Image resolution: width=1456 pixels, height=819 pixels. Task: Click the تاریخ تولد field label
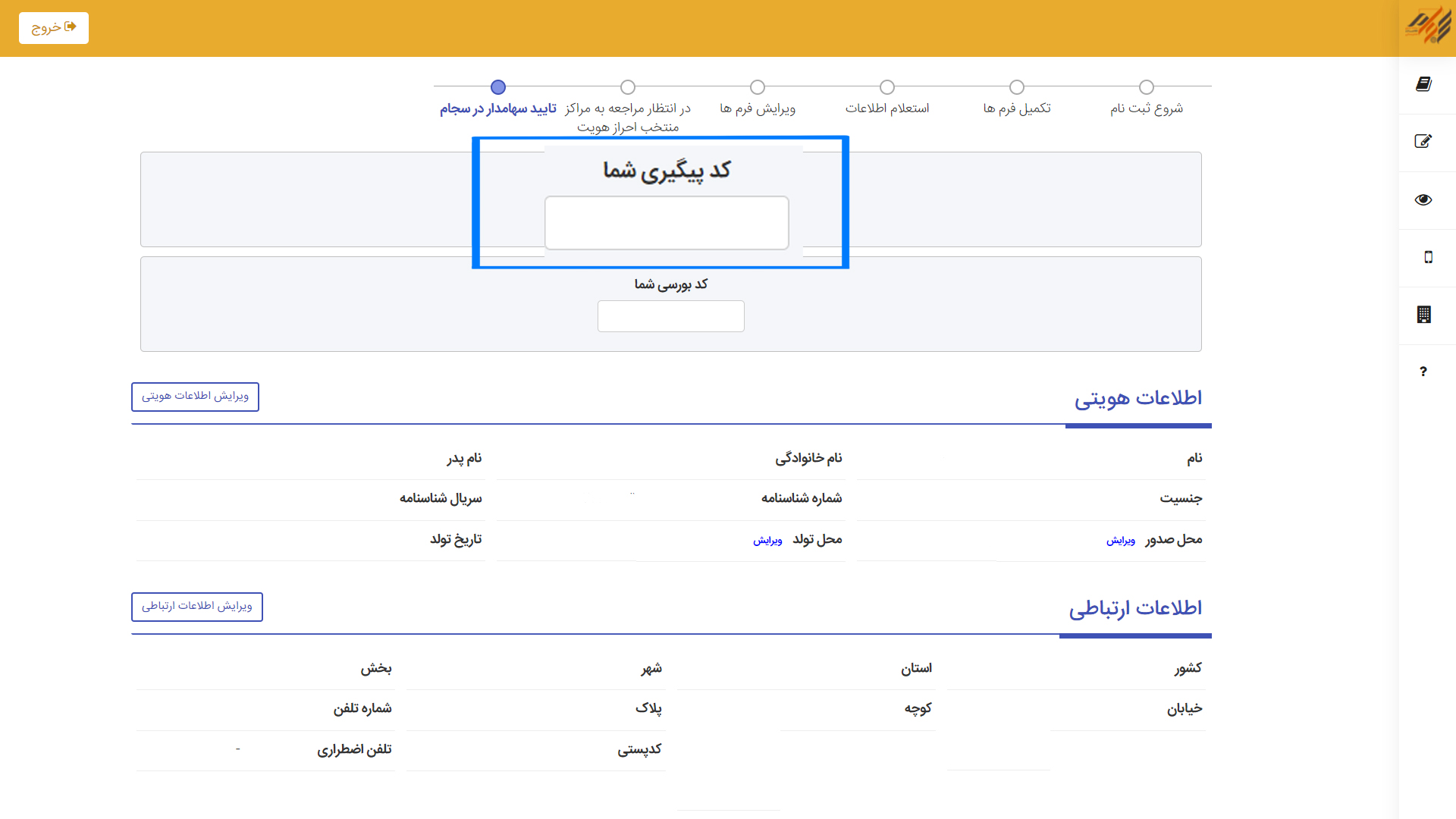click(x=456, y=540)
